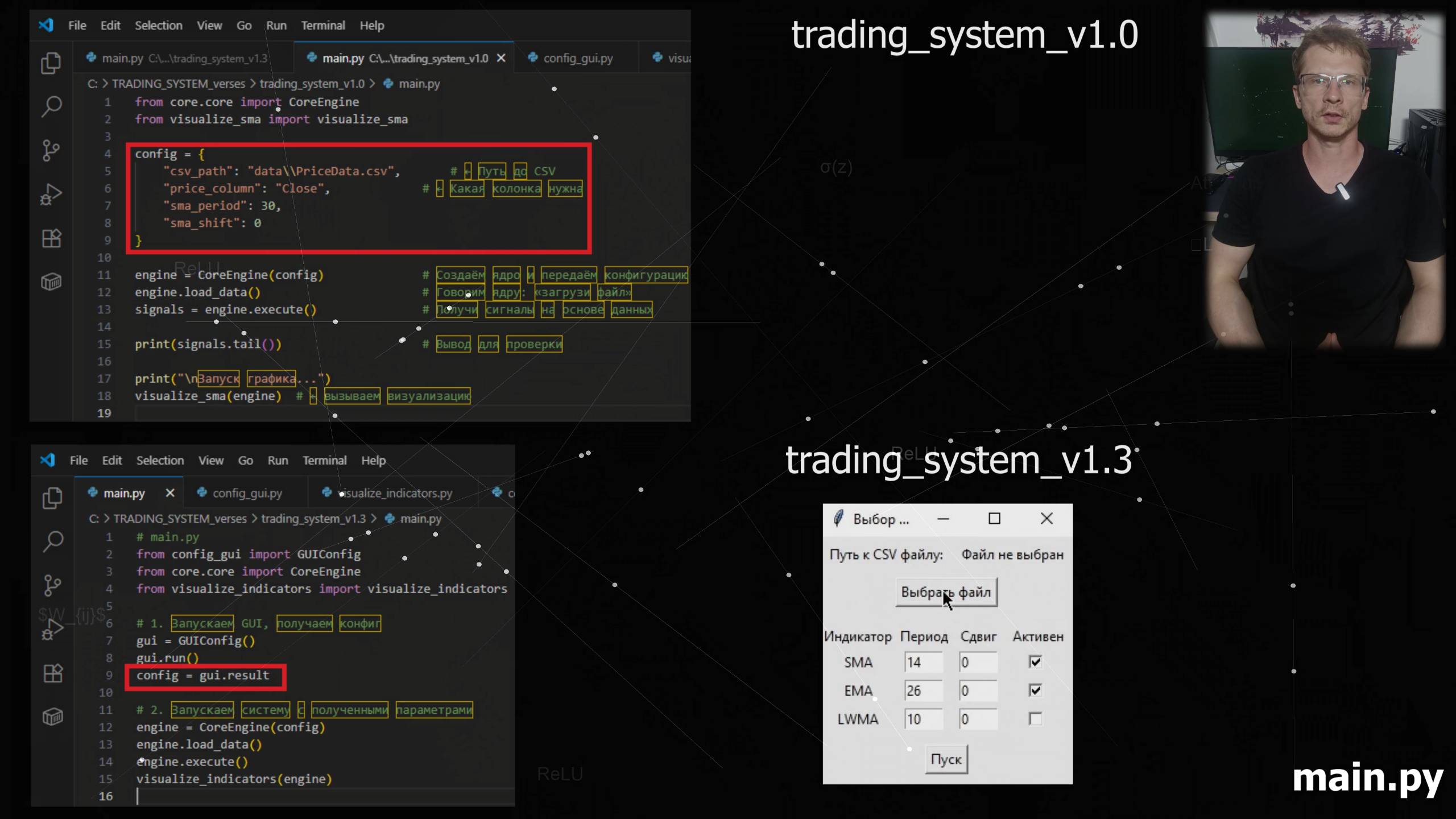This screenshot has width=1456, height=819.
Task: Click the SMA period input field
Action: point(923,662)
